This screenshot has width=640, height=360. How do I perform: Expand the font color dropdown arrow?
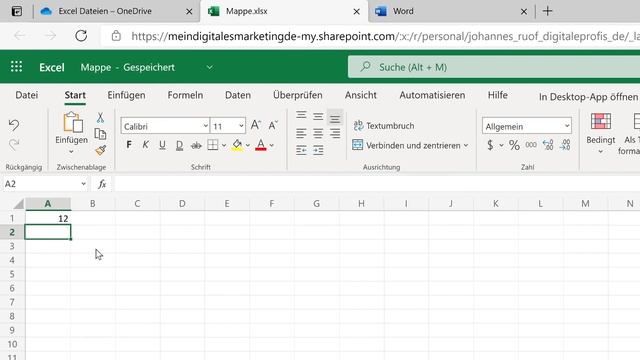pos(272,145)
